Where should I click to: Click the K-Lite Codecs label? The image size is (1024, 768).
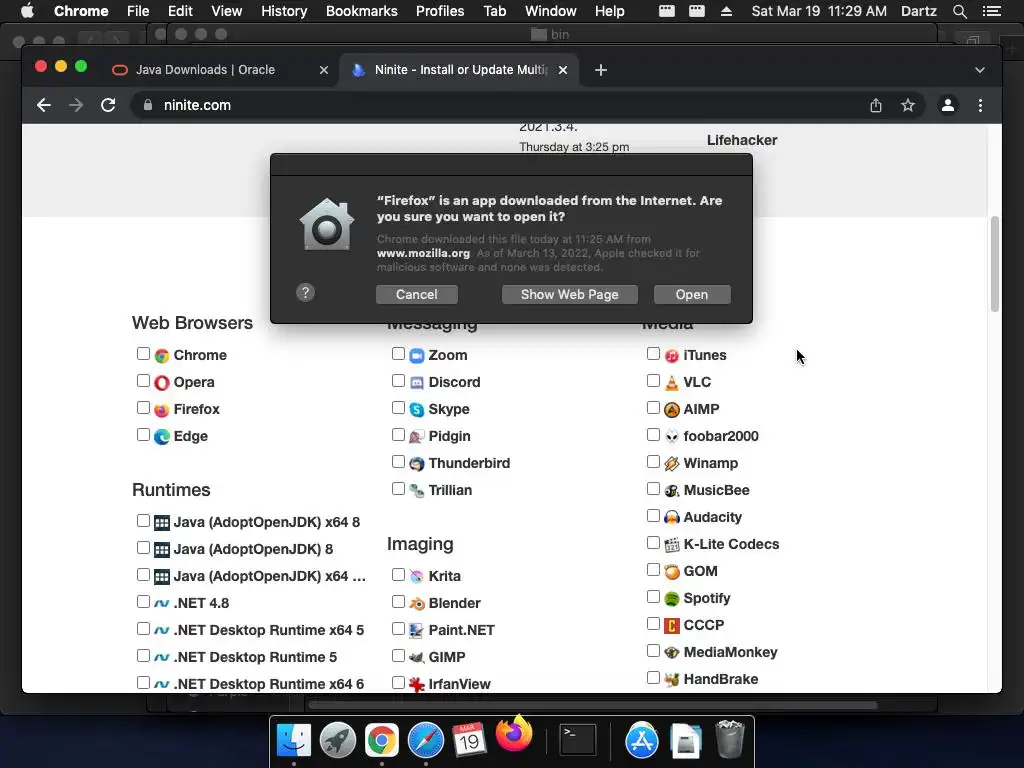tap(731, 544)
